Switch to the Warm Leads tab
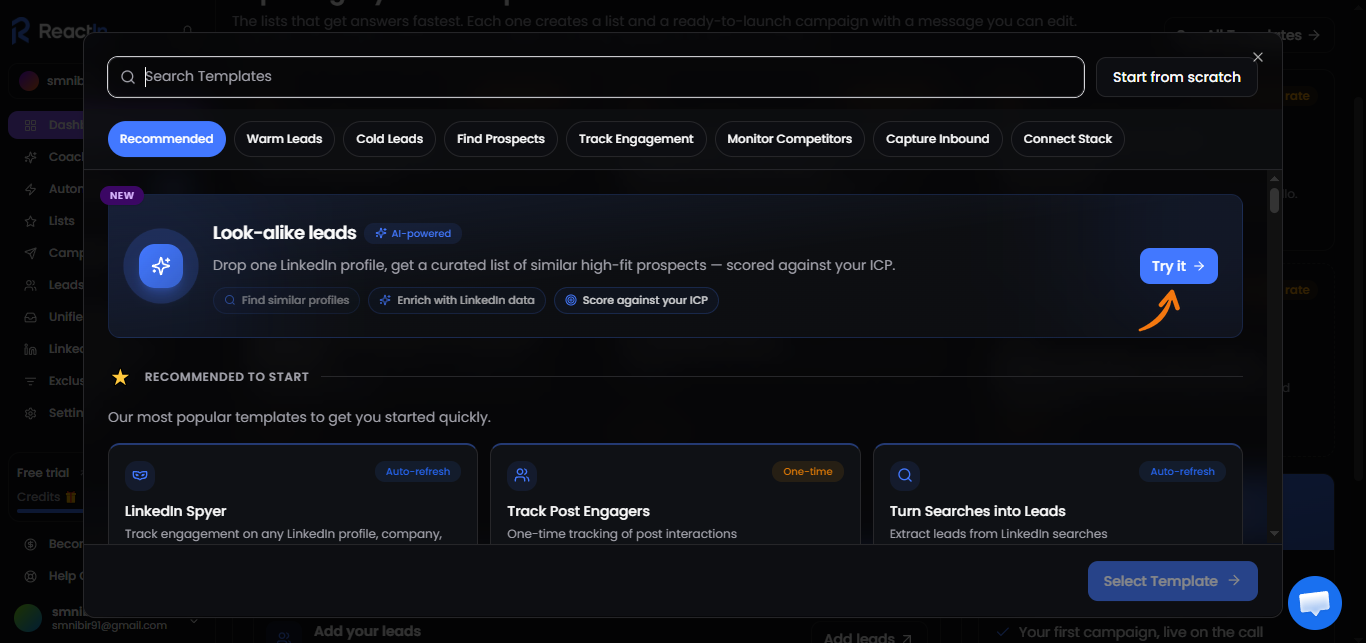The width and height of the screenshot is (1366, 643). click(x=284, y=139)
